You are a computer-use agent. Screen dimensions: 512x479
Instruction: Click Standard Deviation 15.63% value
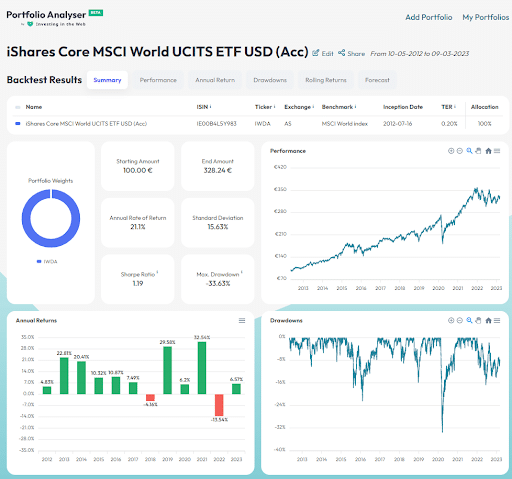click(x=218, y=227)
